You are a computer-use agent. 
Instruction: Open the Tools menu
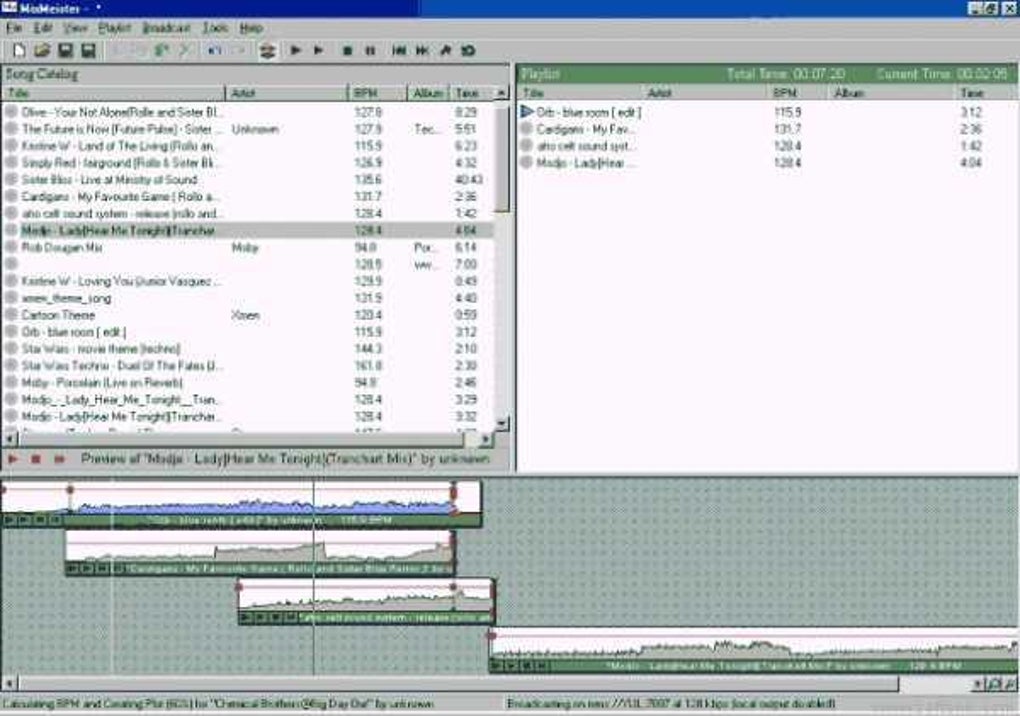pyautogui.click(x=215, y=28)
